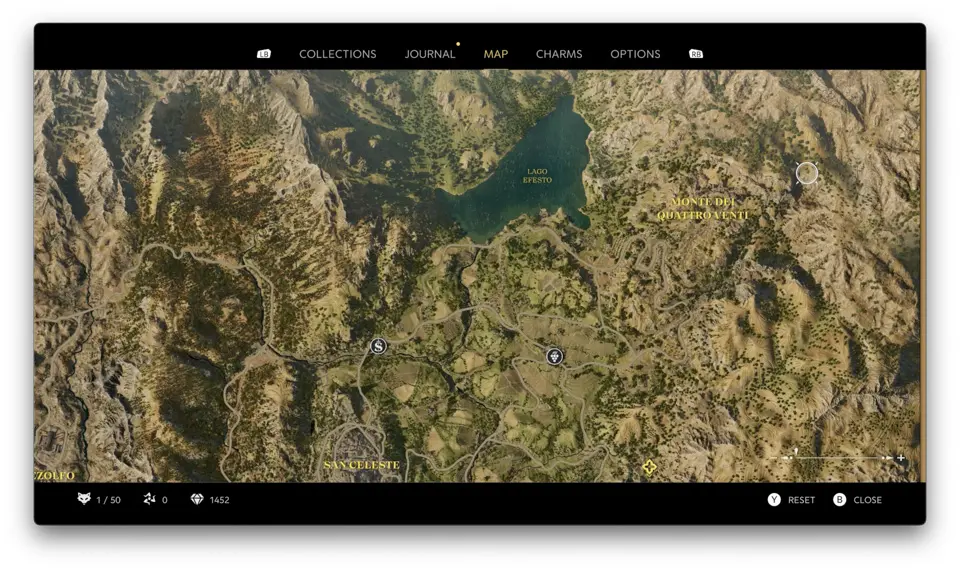The height and width of the screenshot is (570, 960).
Task: Click the 1 / 50 collectible count
Action: (x=108, y=500)
